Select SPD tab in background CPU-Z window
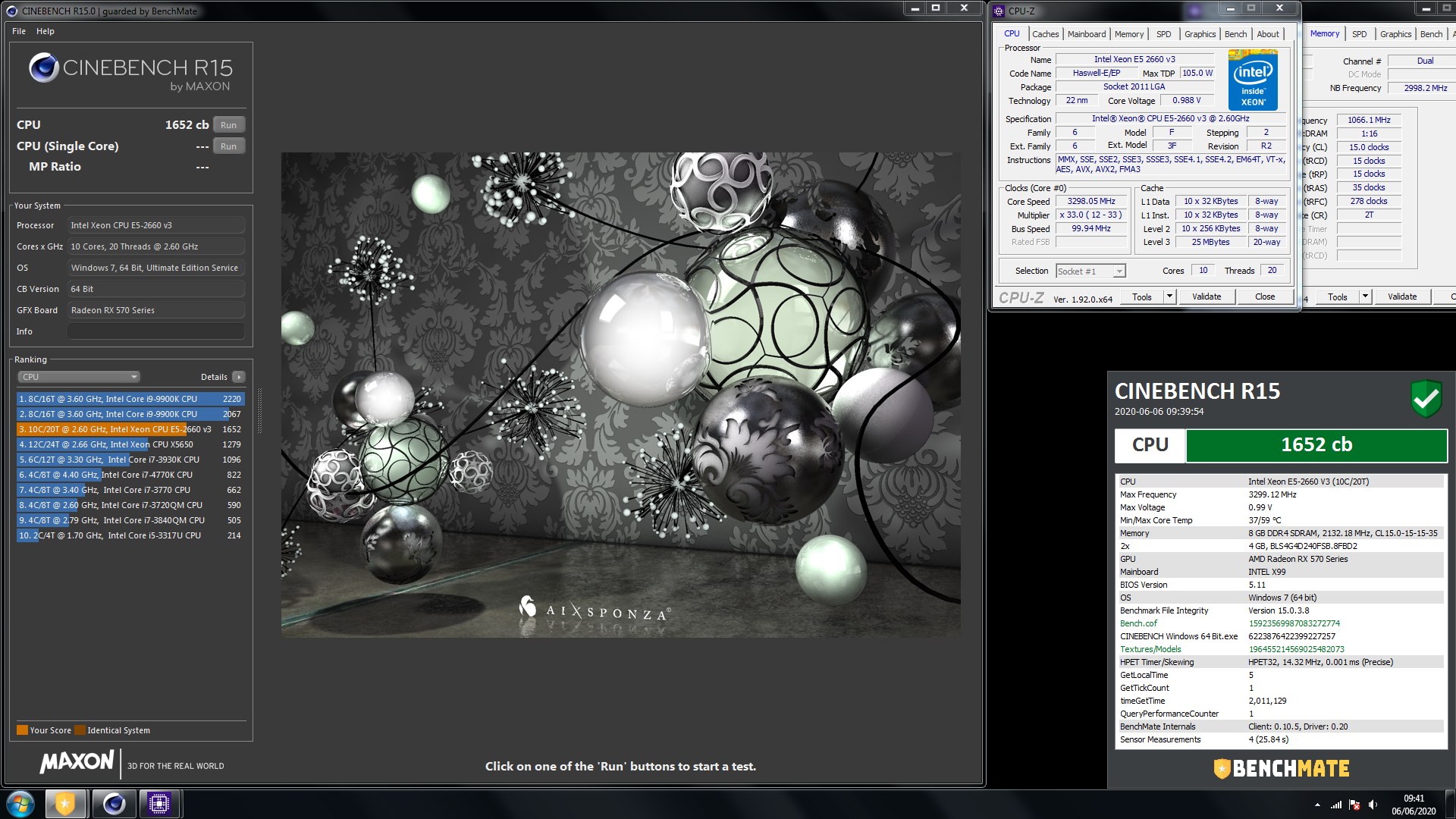The height and width of the screenshot is (819, 1456). pyautogui.click(x=1359, y=34)
